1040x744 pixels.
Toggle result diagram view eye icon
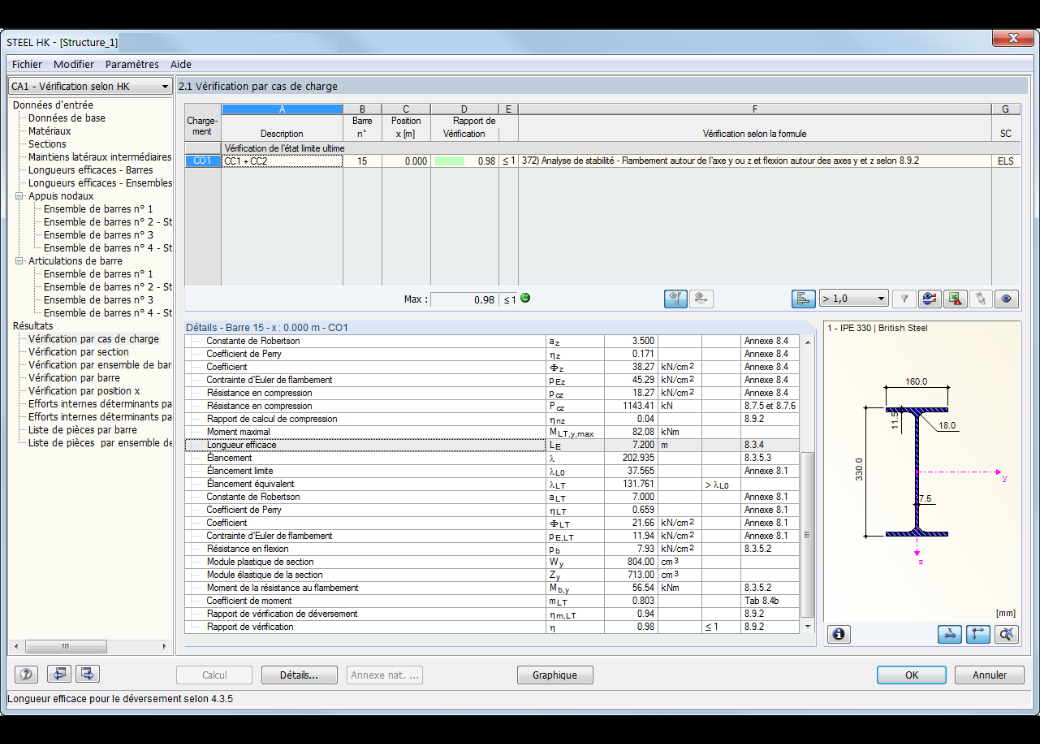1006,299
